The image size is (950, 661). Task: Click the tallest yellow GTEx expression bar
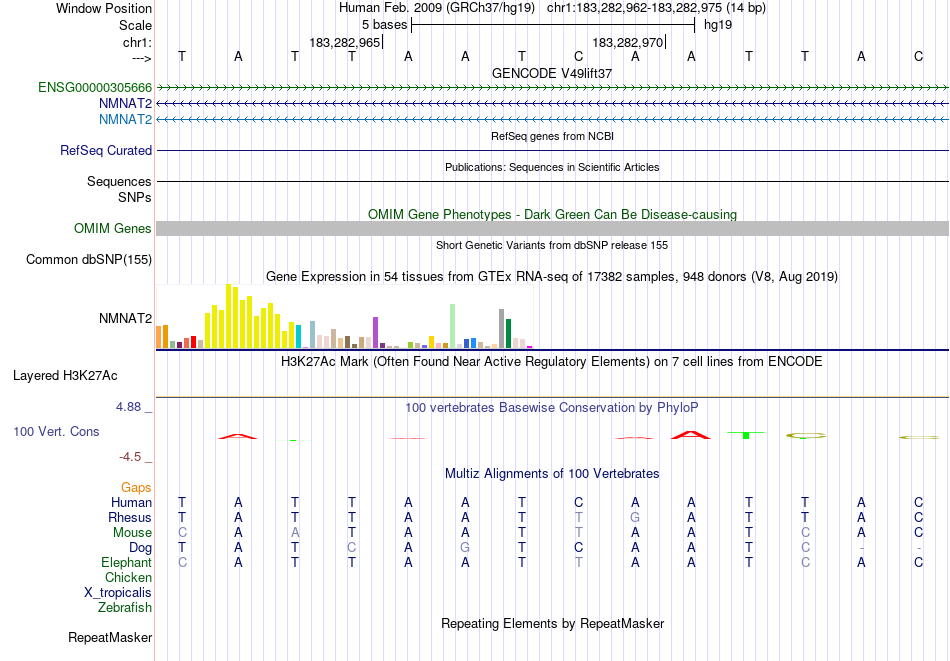228,316
